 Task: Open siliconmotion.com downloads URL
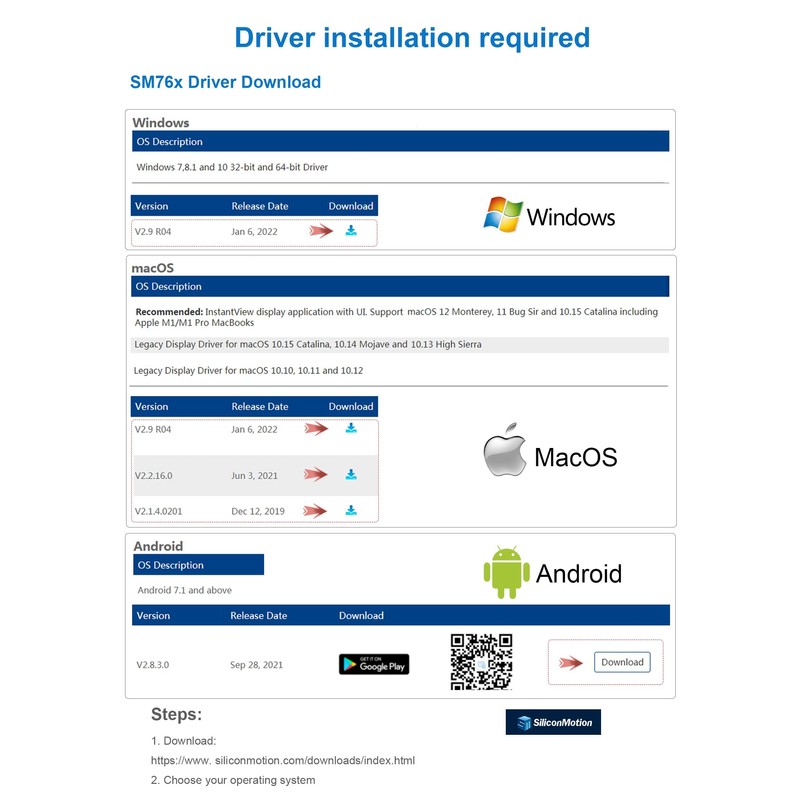[x=282, y=760]
